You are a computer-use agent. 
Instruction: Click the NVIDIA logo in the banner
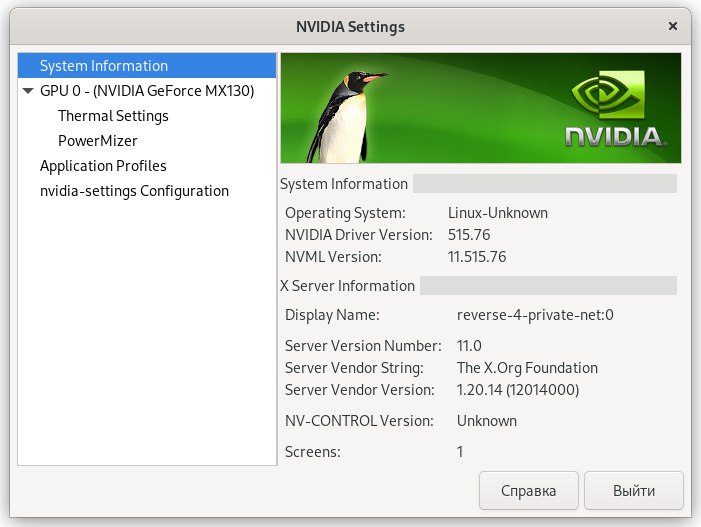615,109
